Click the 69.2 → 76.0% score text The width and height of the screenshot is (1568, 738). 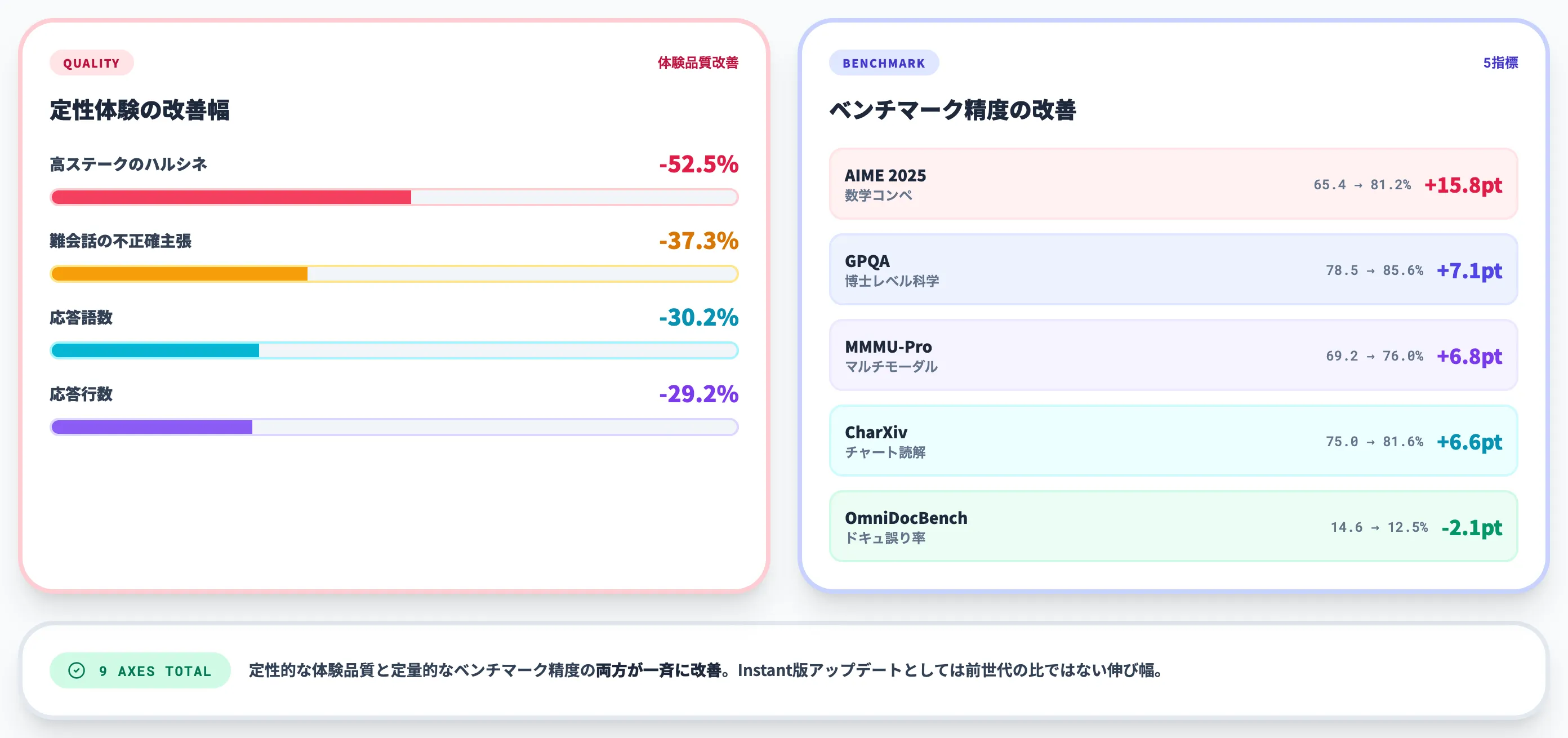point(1374,356)
